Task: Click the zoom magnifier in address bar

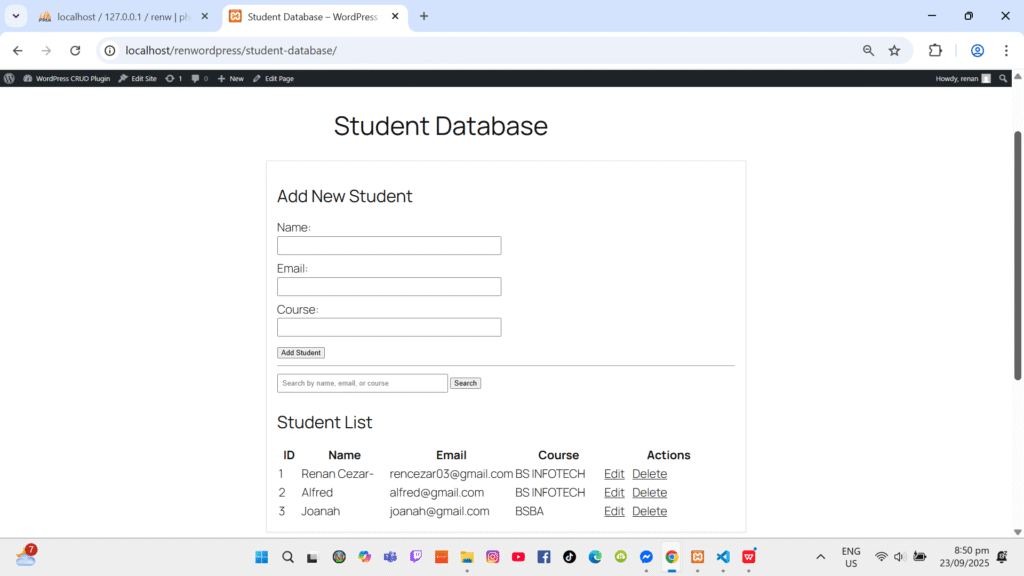Action: click(869, 51)
